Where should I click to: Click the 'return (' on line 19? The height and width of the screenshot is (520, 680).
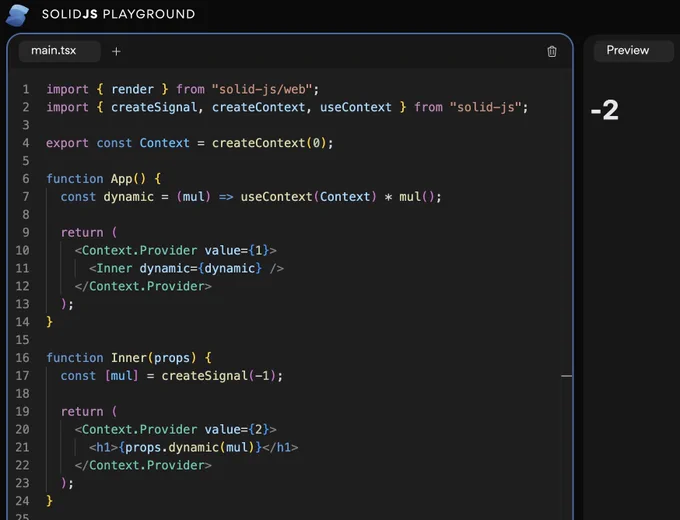[89, 412]
